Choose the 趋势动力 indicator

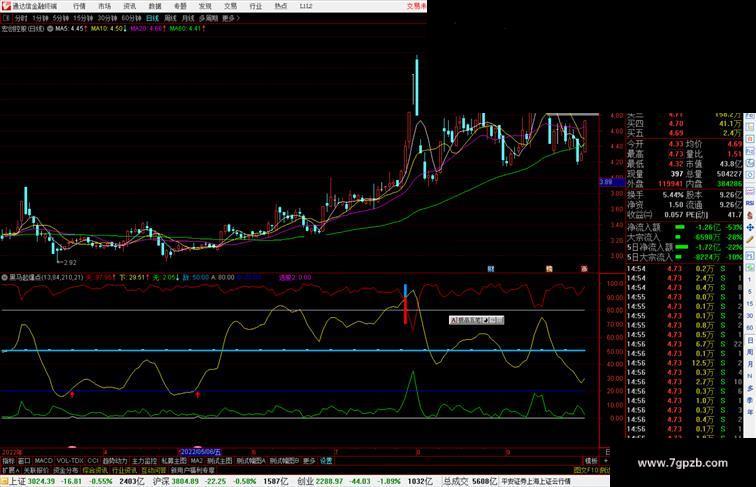pyautogui.click(x=115, y=461)
